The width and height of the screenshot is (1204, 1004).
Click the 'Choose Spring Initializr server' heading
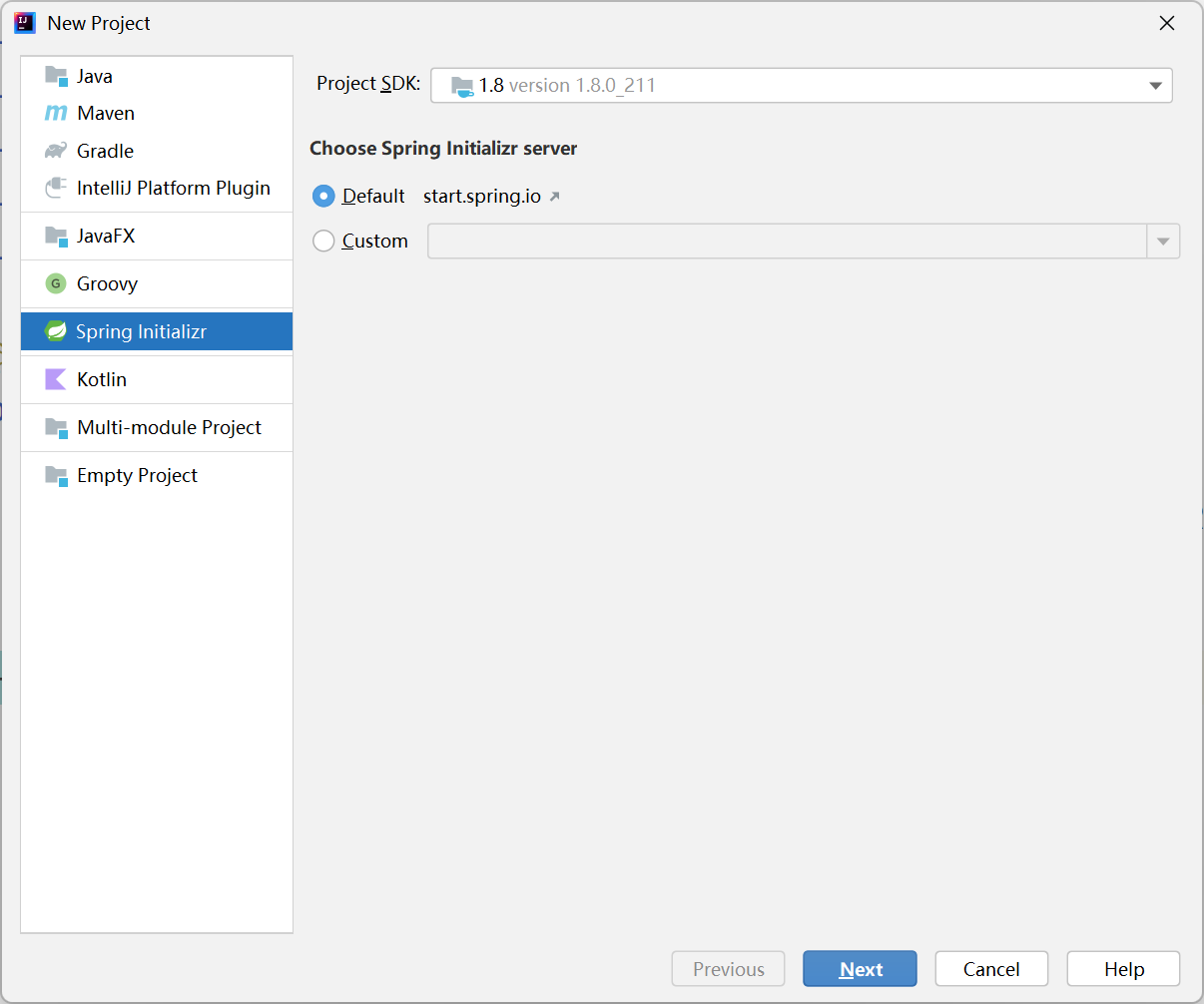(x=443, y=149)
